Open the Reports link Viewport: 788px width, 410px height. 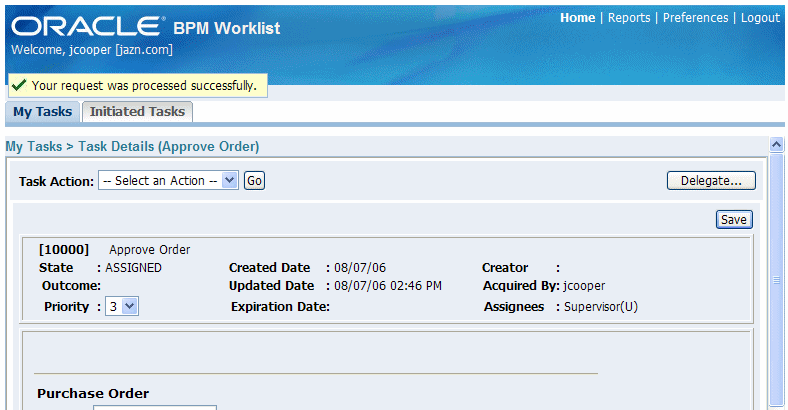629,18
